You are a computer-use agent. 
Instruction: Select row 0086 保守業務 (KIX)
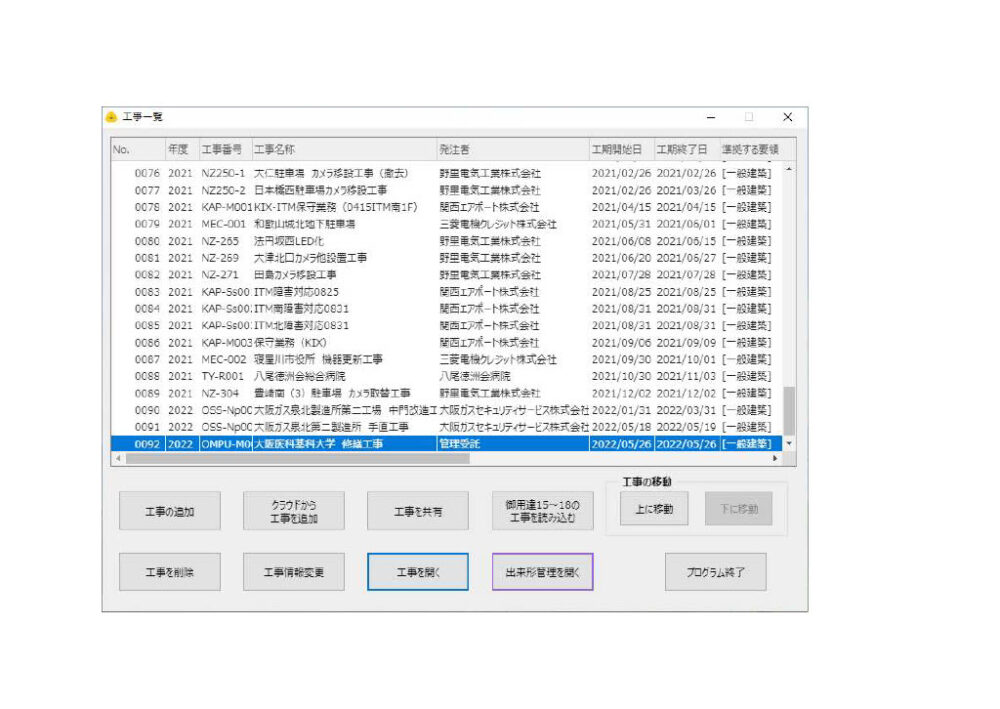[x=446, y=342]
